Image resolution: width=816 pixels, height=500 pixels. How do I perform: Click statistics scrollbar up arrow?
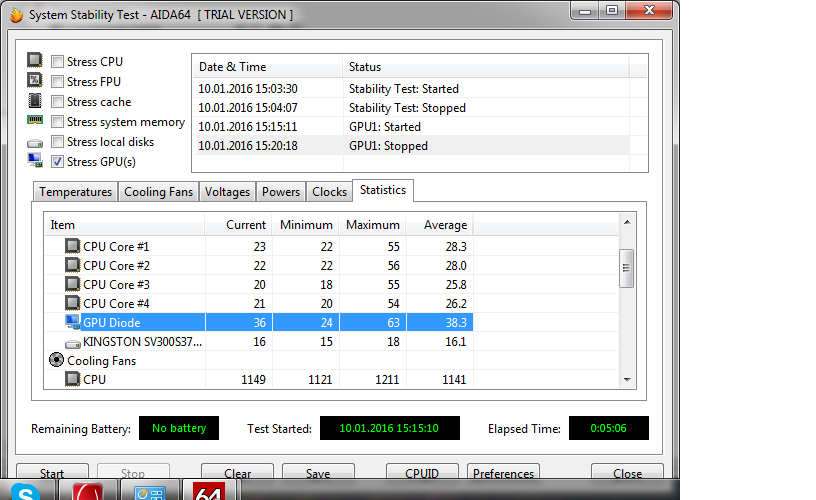627,222
